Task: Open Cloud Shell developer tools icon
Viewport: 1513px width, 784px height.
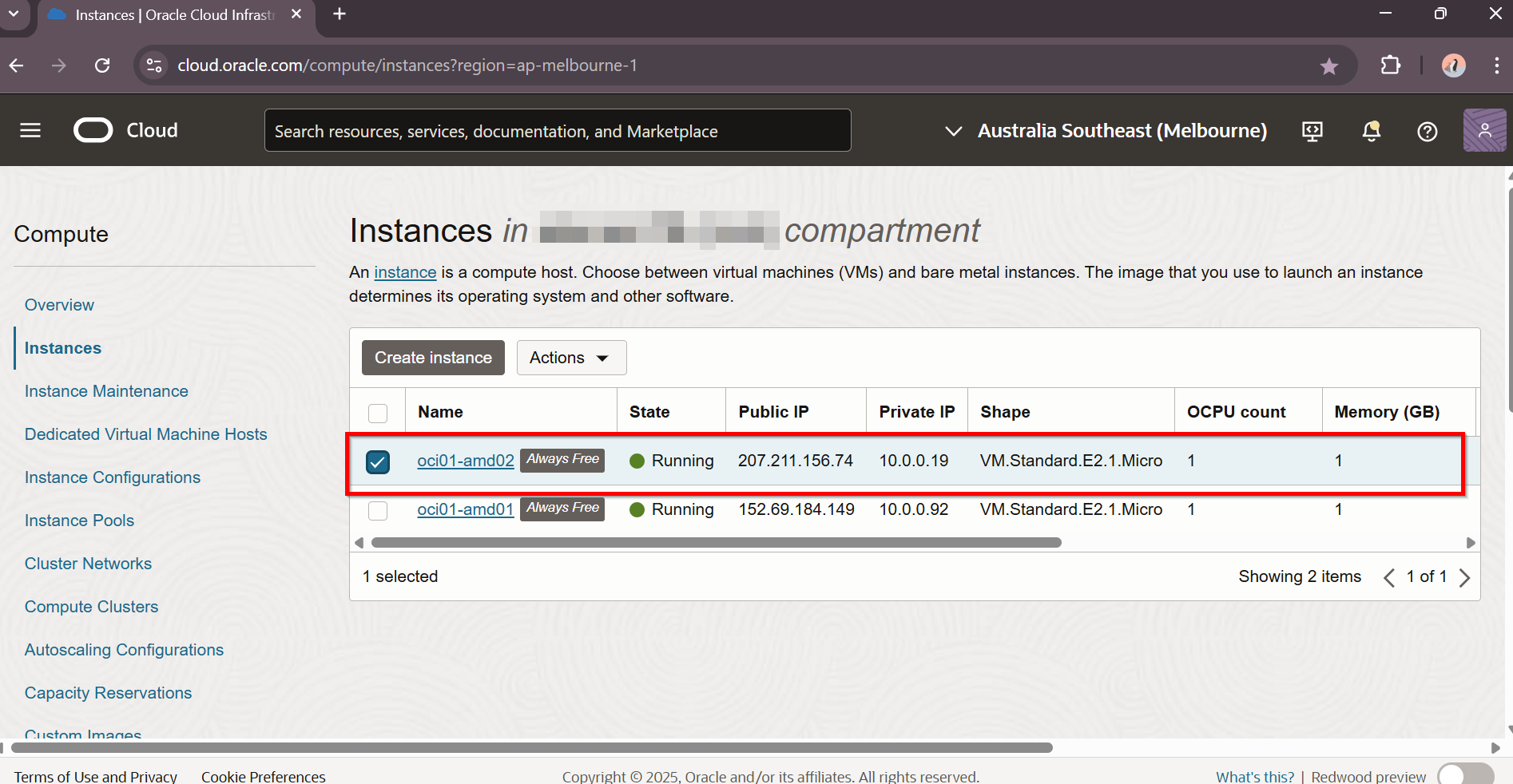Action: point(1312,131)
